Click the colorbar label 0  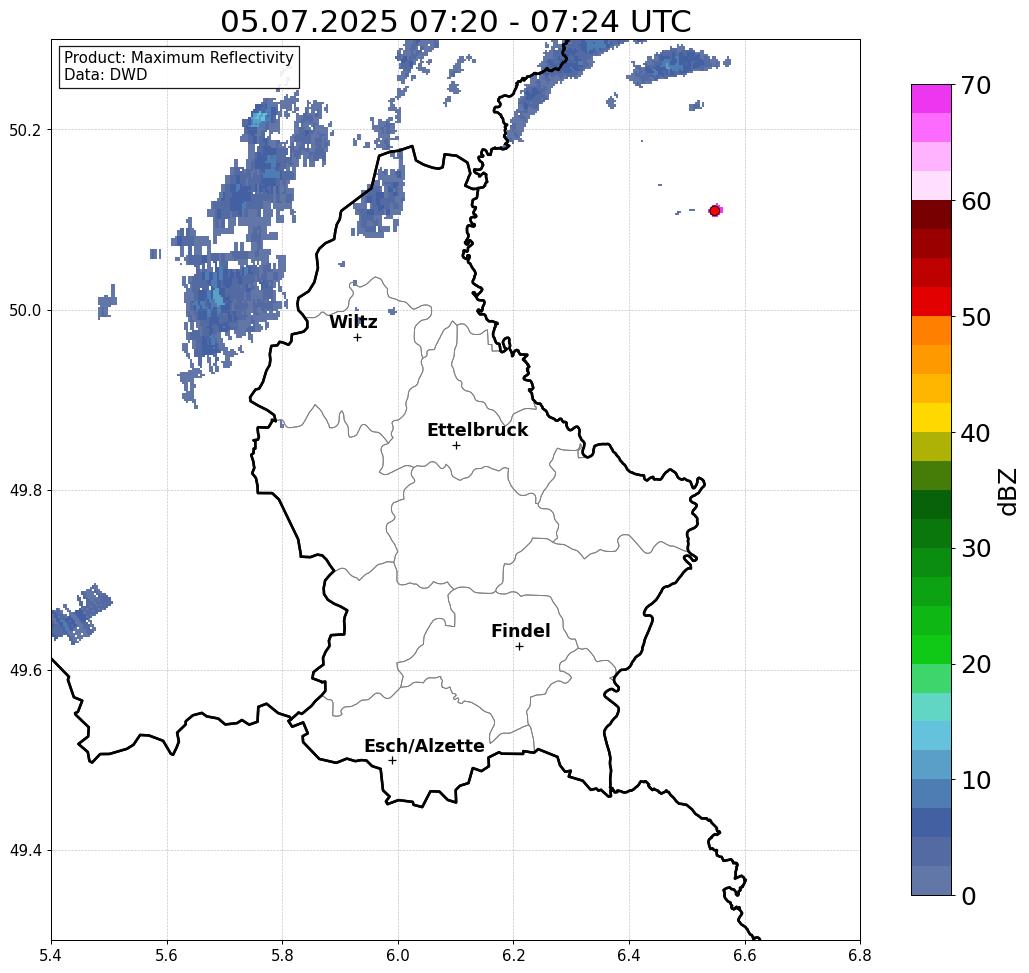tap(969, 896)
